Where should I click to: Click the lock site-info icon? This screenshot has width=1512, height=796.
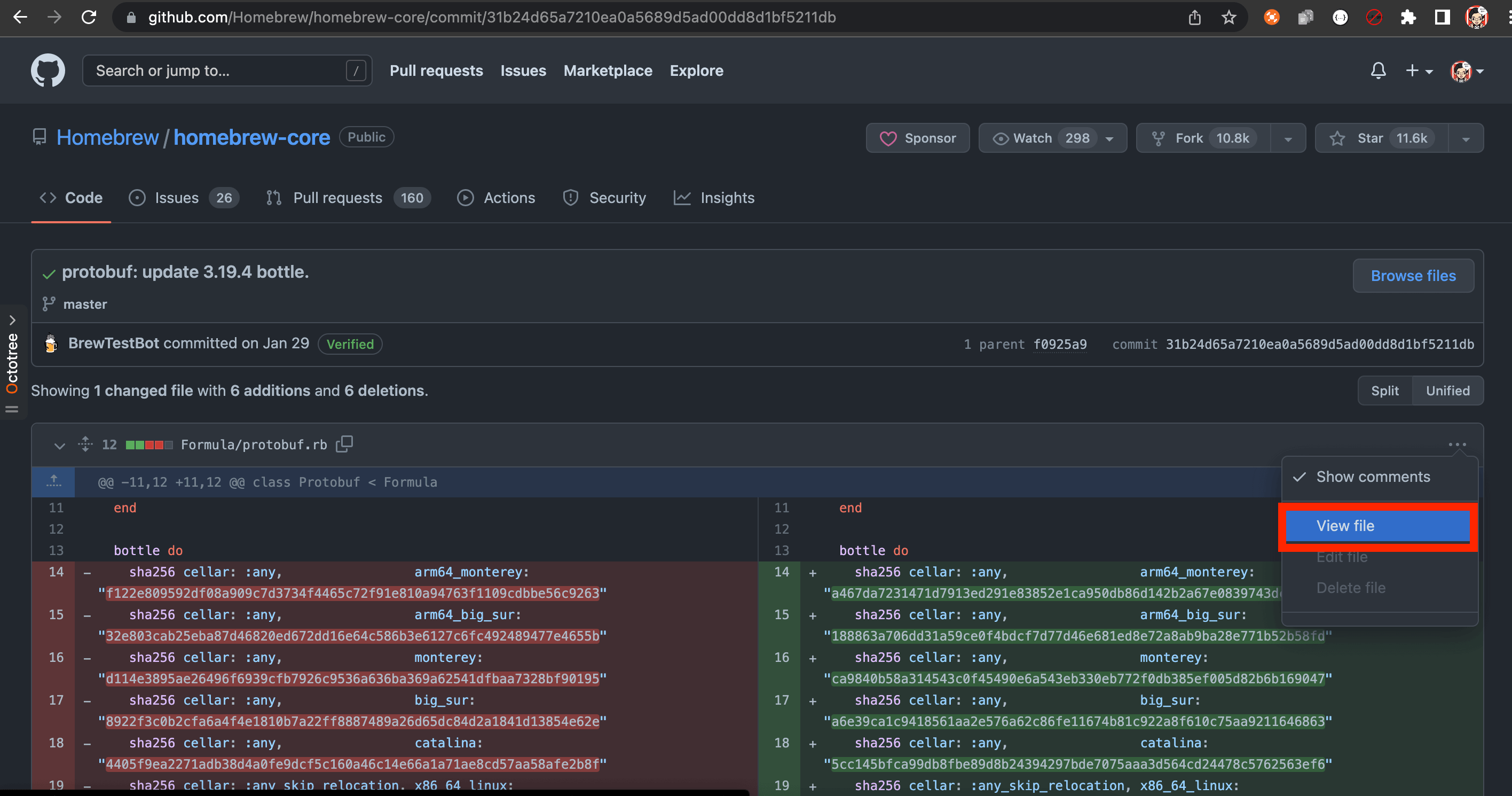(131, 18)
